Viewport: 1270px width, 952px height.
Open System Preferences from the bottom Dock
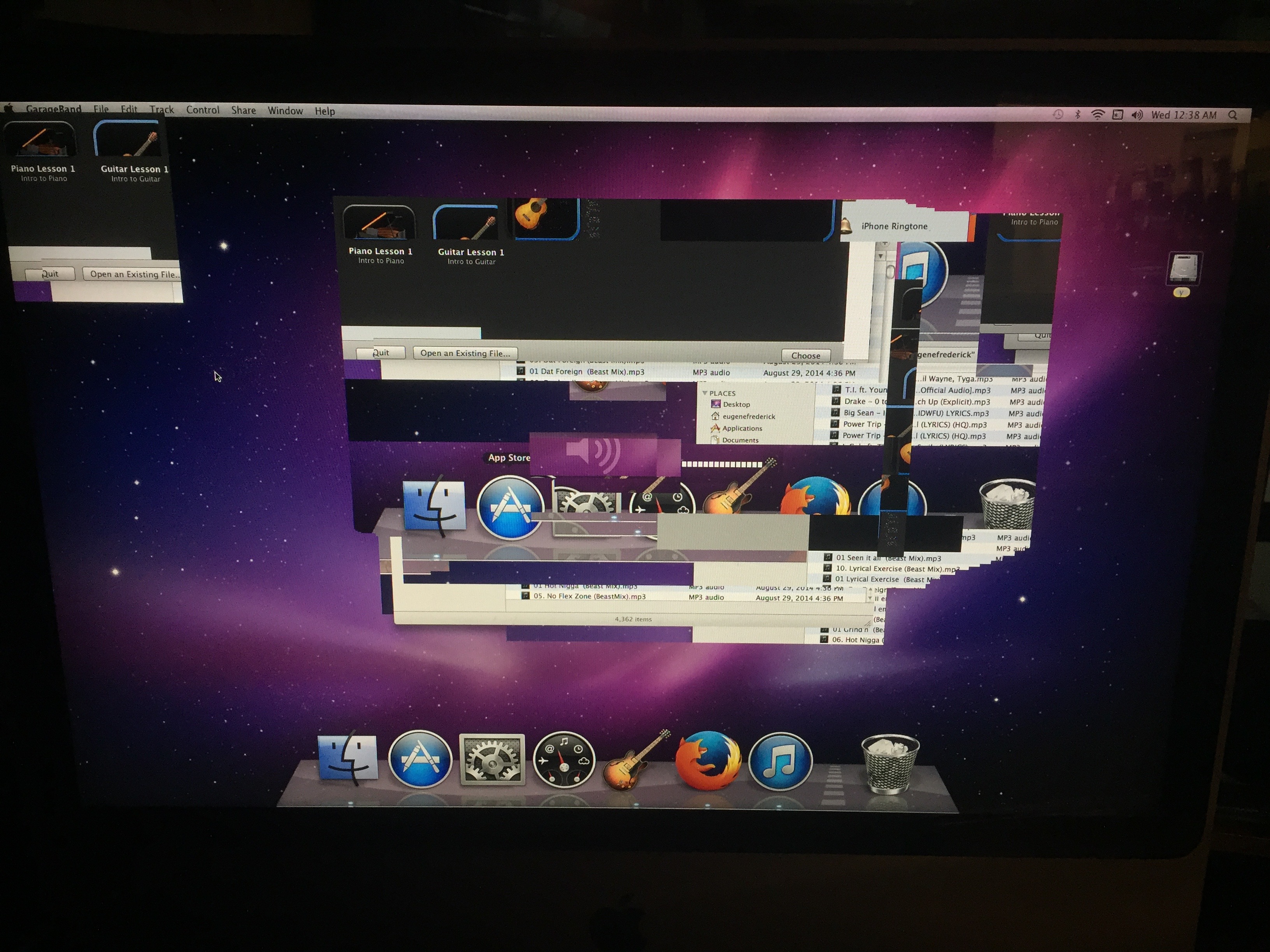(x=492, y=759)
